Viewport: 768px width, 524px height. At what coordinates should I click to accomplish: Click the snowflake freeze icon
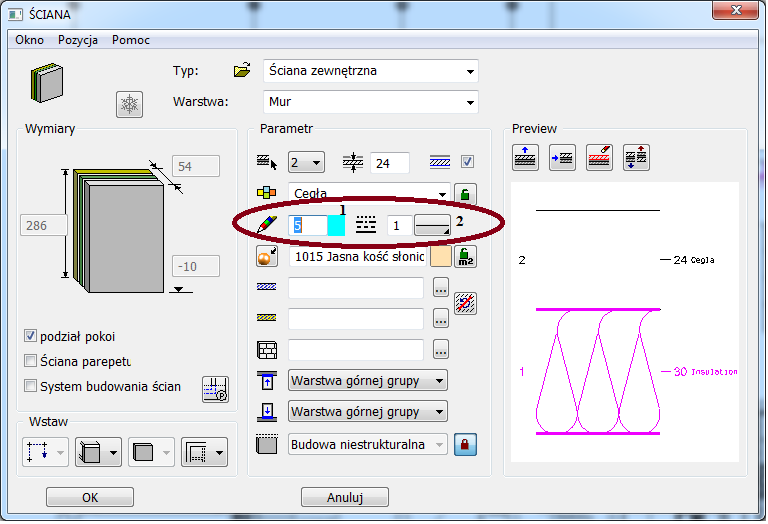(x=130, y=104)
